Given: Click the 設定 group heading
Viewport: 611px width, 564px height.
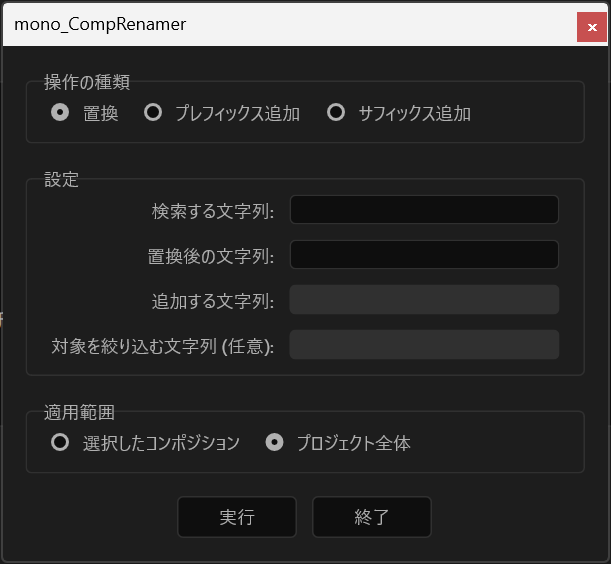Looking at the screenshot, I should 61,180.
